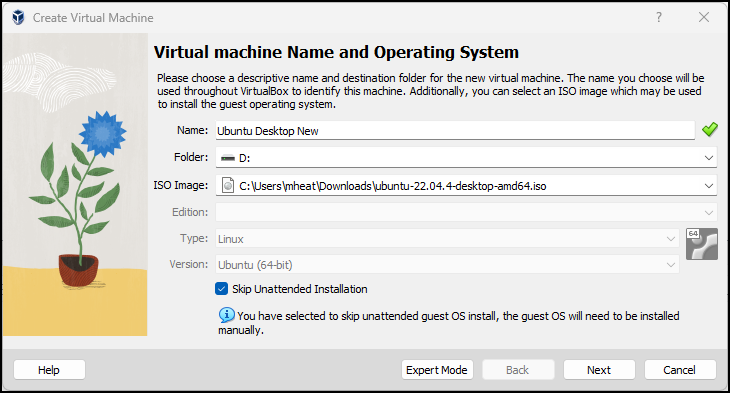Close the Create Virtual Machine dialog
This screenshot has width=730, height=393.
704,17
